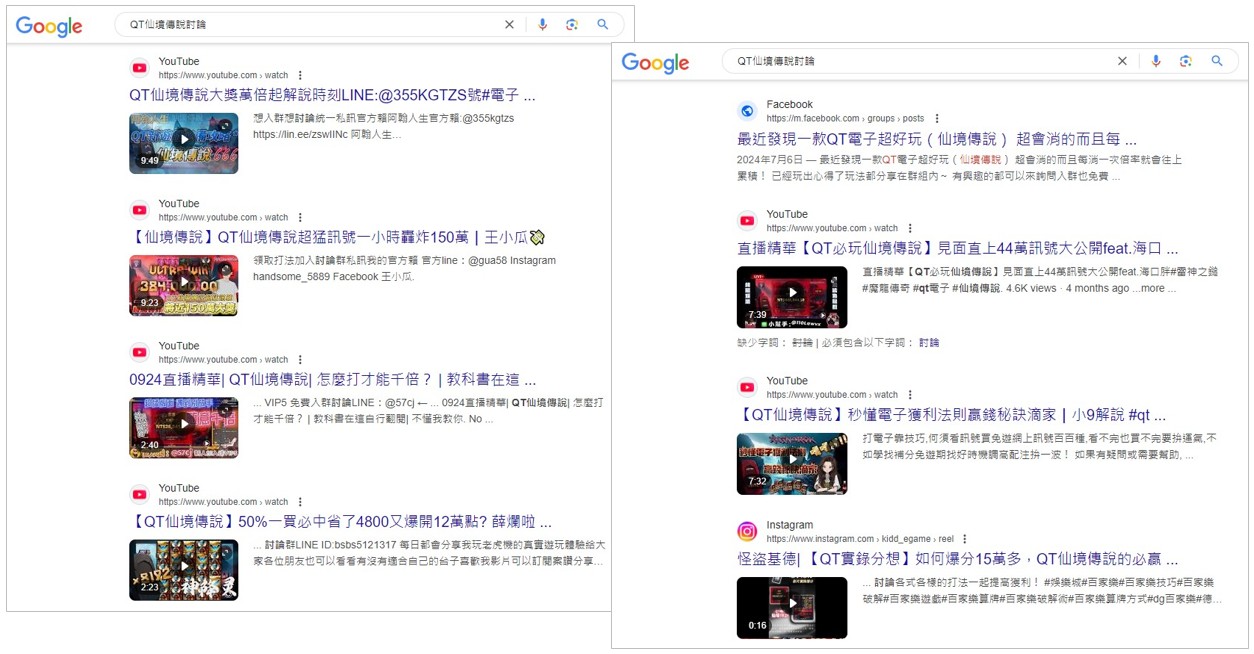This screenshot has width=1254, height=654.
Task: Clear the search box in the right window
Action: coord(1122,61)
